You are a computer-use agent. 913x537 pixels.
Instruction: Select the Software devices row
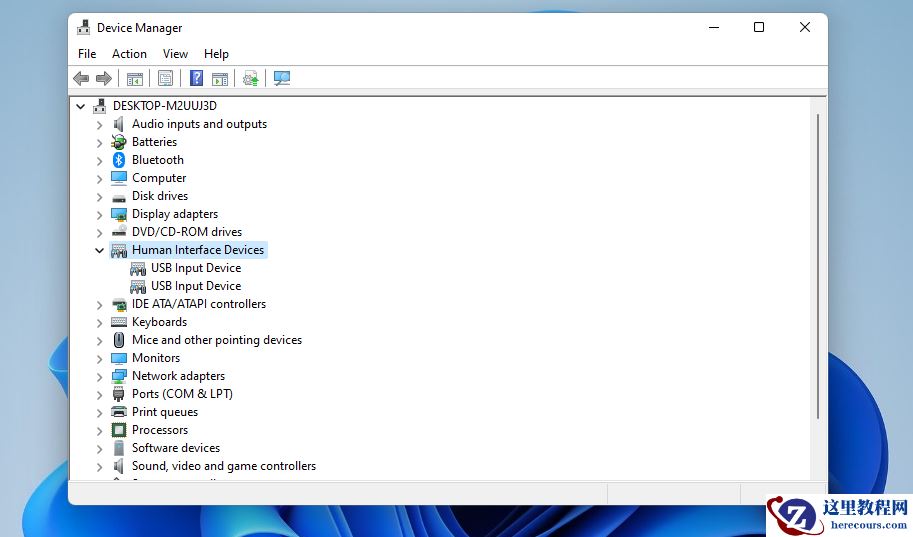pyautogui.click(x=176, y=448)
